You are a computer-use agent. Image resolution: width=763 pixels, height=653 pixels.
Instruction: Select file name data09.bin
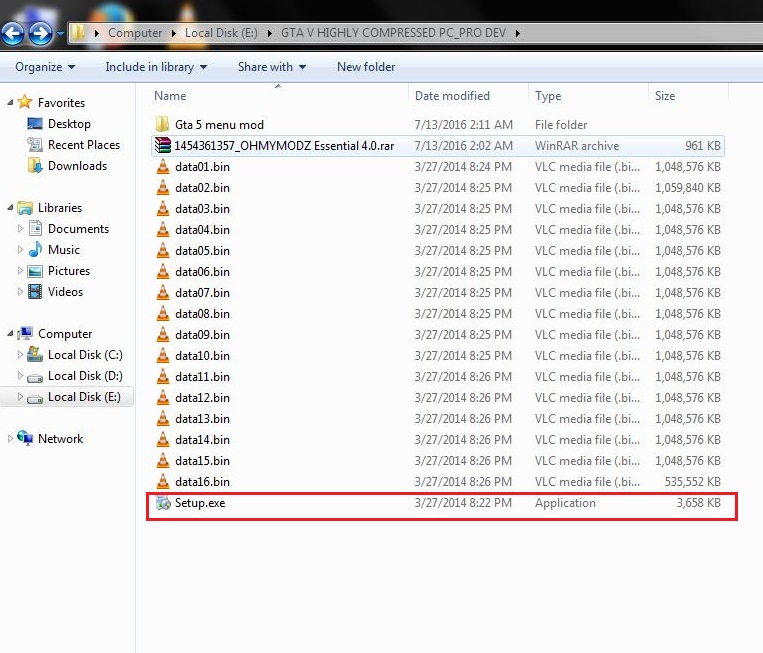[x=202, y=335]
